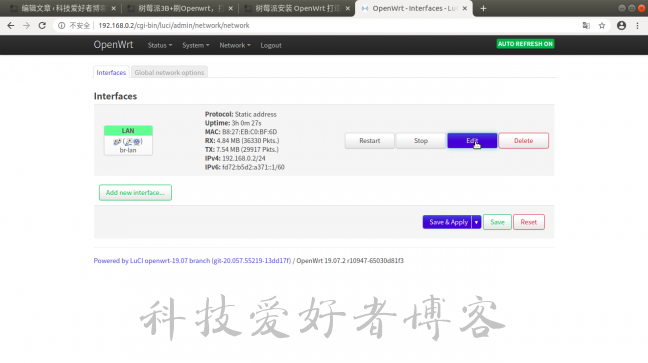Expand the Network menu
Image resolution: width=648 pixels, height=363 pixels.
pos(235,45)
